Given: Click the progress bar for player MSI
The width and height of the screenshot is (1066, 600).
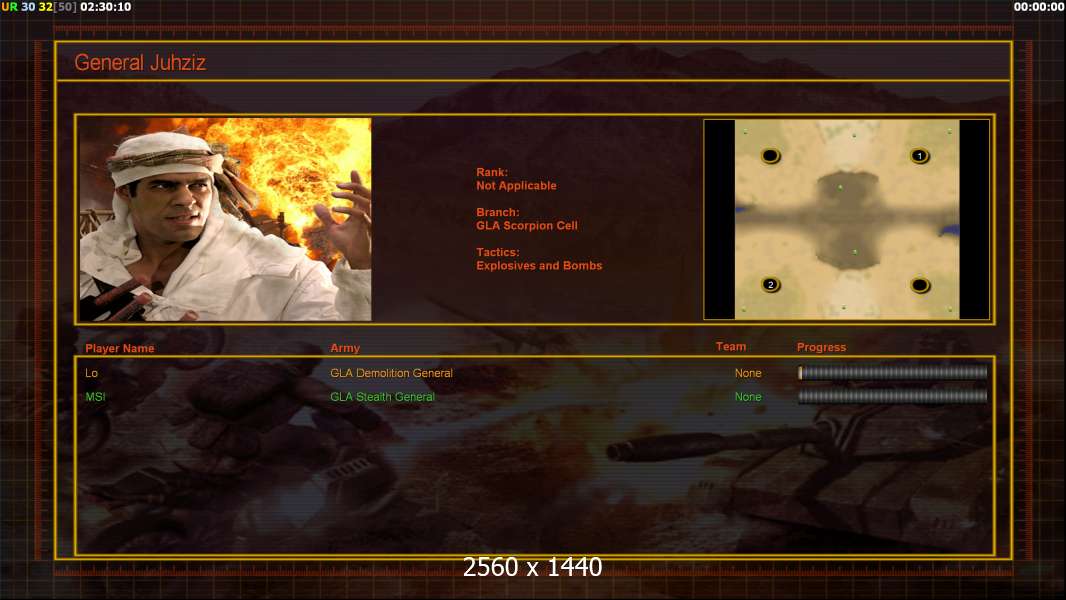Looking at the screenshot, I should tap(892, 396).
